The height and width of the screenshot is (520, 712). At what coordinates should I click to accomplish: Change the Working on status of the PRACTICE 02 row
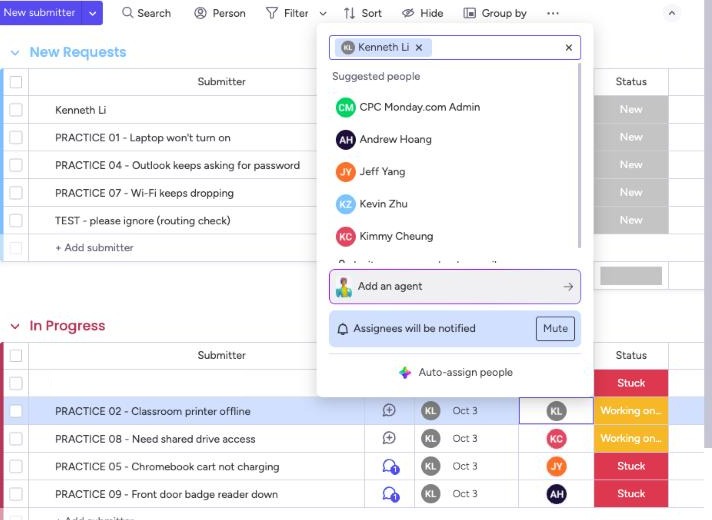tap(631, 411)
